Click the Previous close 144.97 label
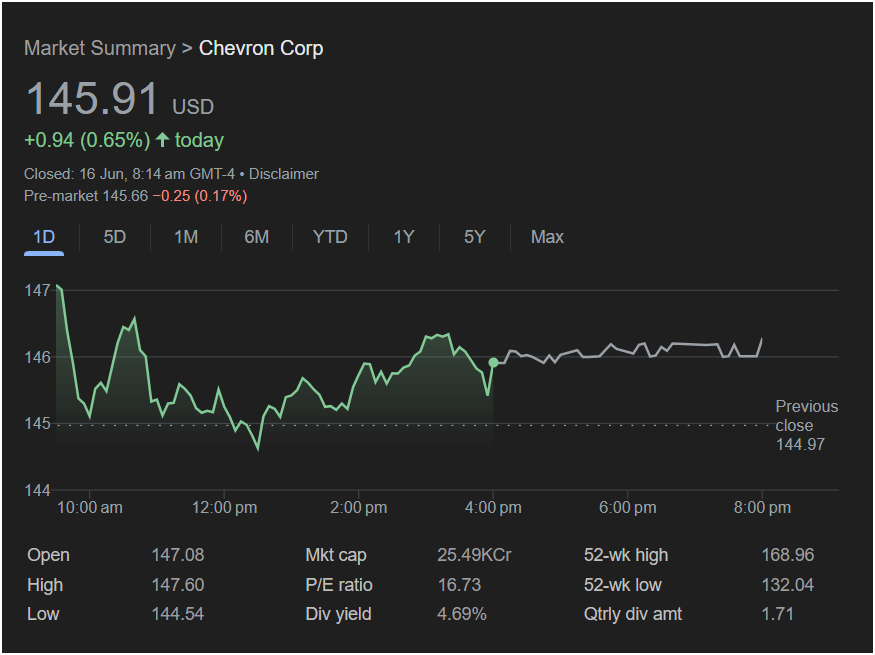 pyautogui.click(x=806, y=425)
